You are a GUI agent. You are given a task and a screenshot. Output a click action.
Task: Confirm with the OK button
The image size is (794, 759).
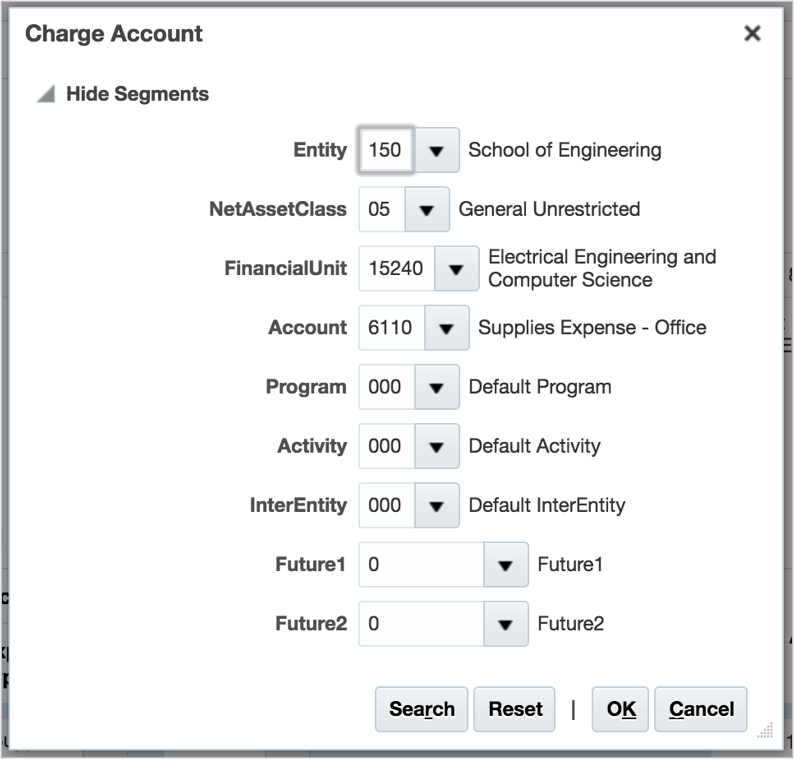pyautogui.click(x=620, y=709)
